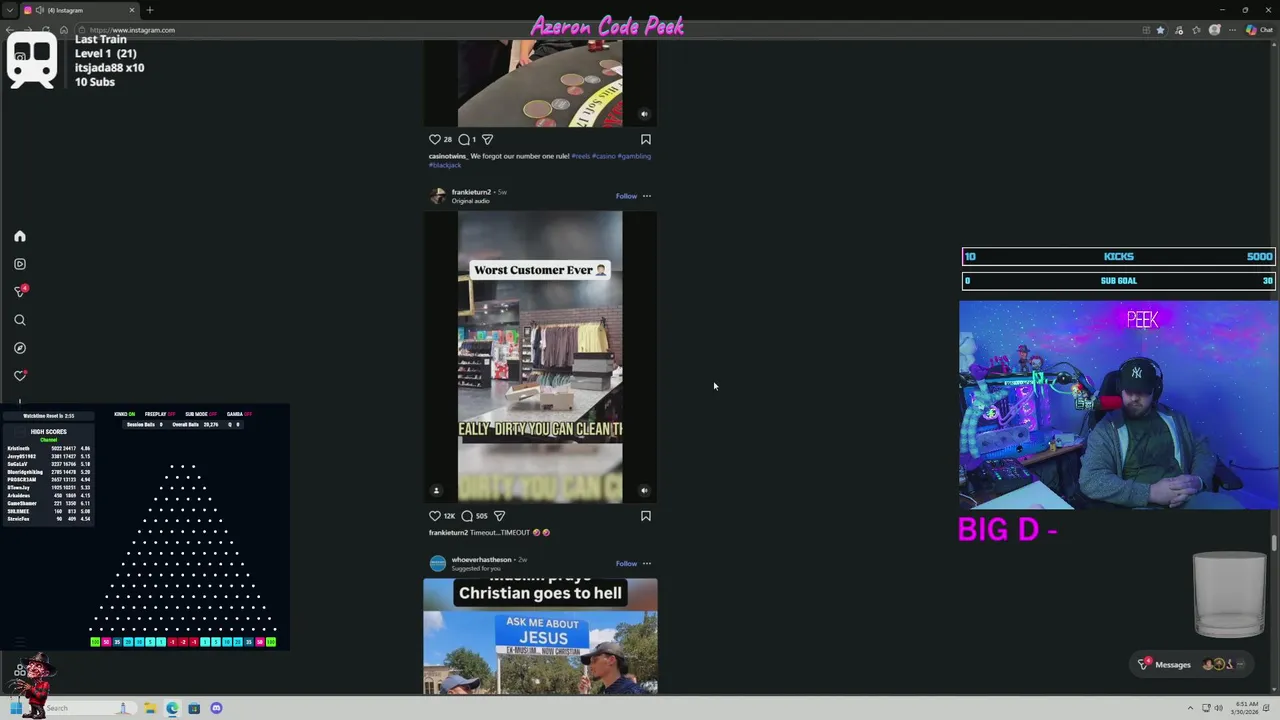Image resolution: width=1280 pixels, height=720 pixels.
Task: Open whoeverhastheson profile link
Action: point(481,560)
